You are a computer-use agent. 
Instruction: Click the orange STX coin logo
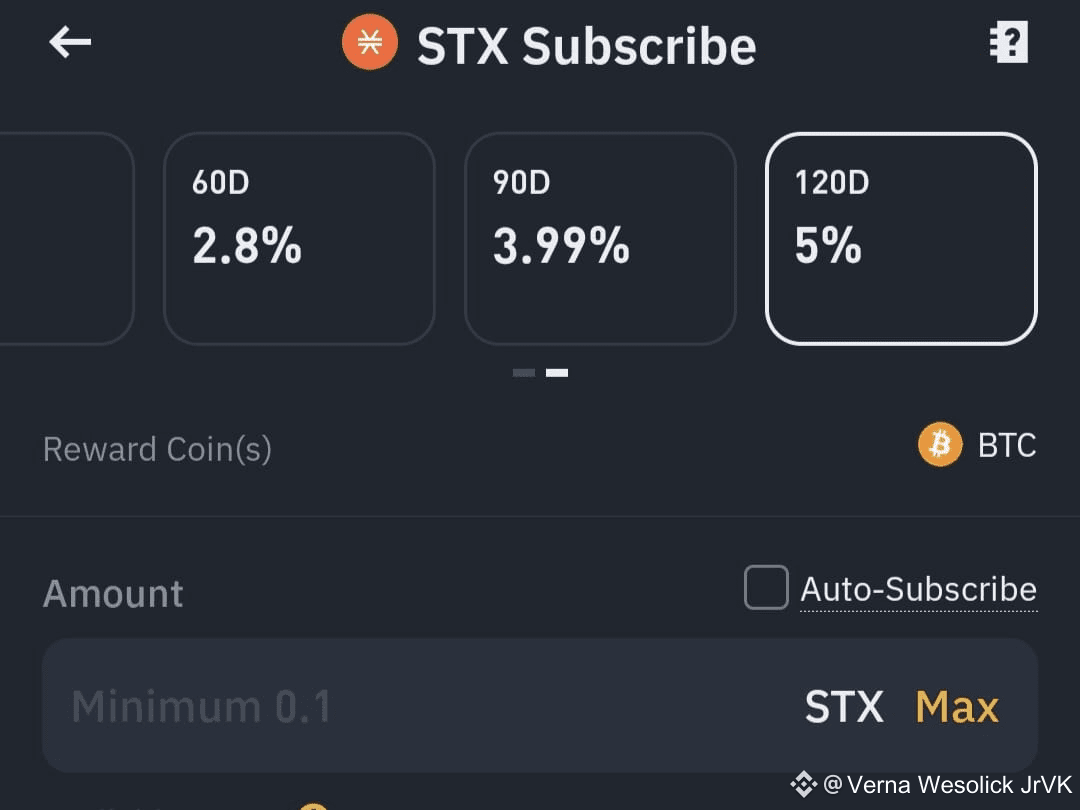click(369, 42)
